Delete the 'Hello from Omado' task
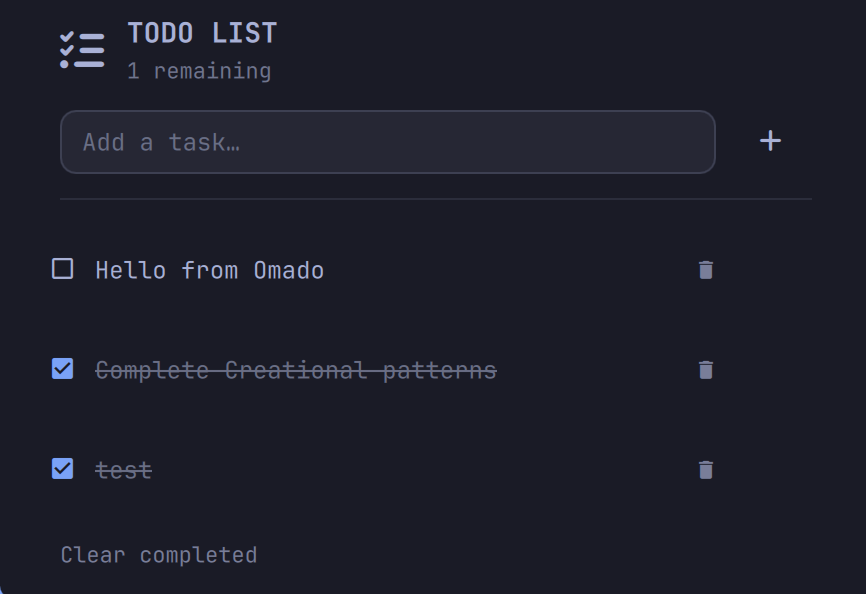Viewport: 866px width, 594px height. tap(706, 270)
